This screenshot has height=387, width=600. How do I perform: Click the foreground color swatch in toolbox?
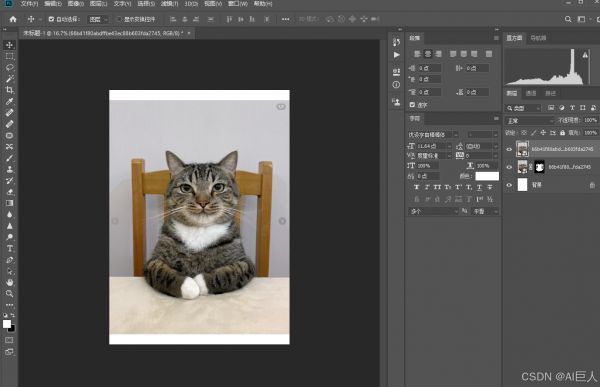[x=7, y=324]
